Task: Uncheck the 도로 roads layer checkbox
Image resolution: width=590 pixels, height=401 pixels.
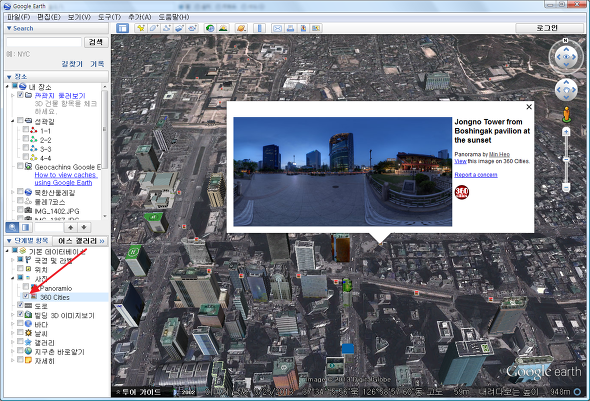Action: (20, 305)
